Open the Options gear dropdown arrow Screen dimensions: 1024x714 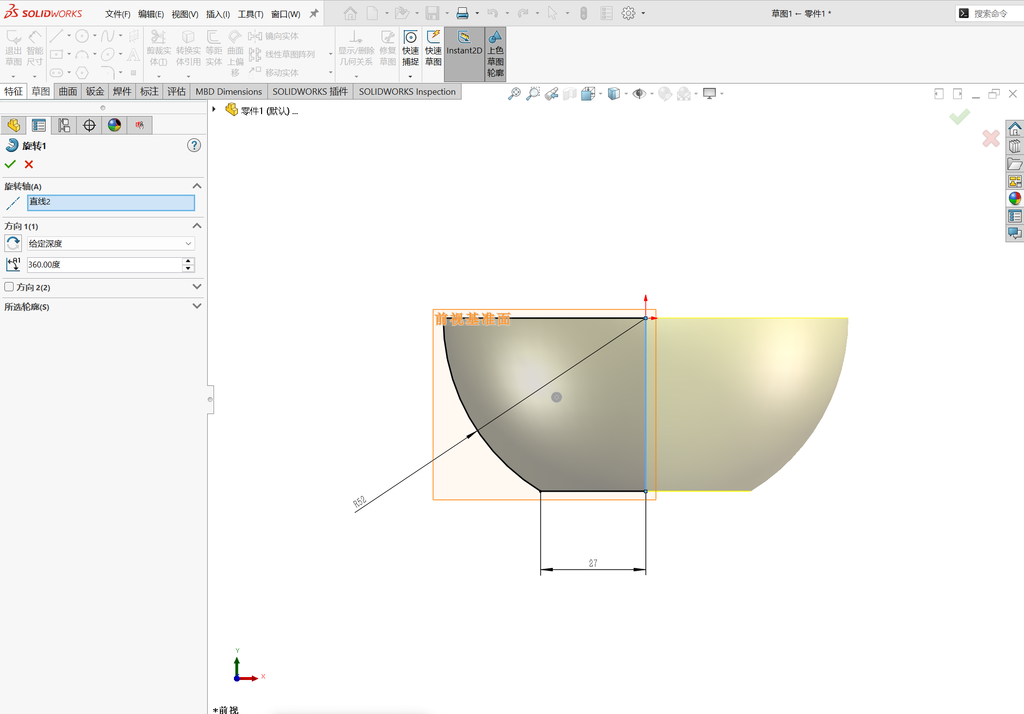[x=643, y=13]
